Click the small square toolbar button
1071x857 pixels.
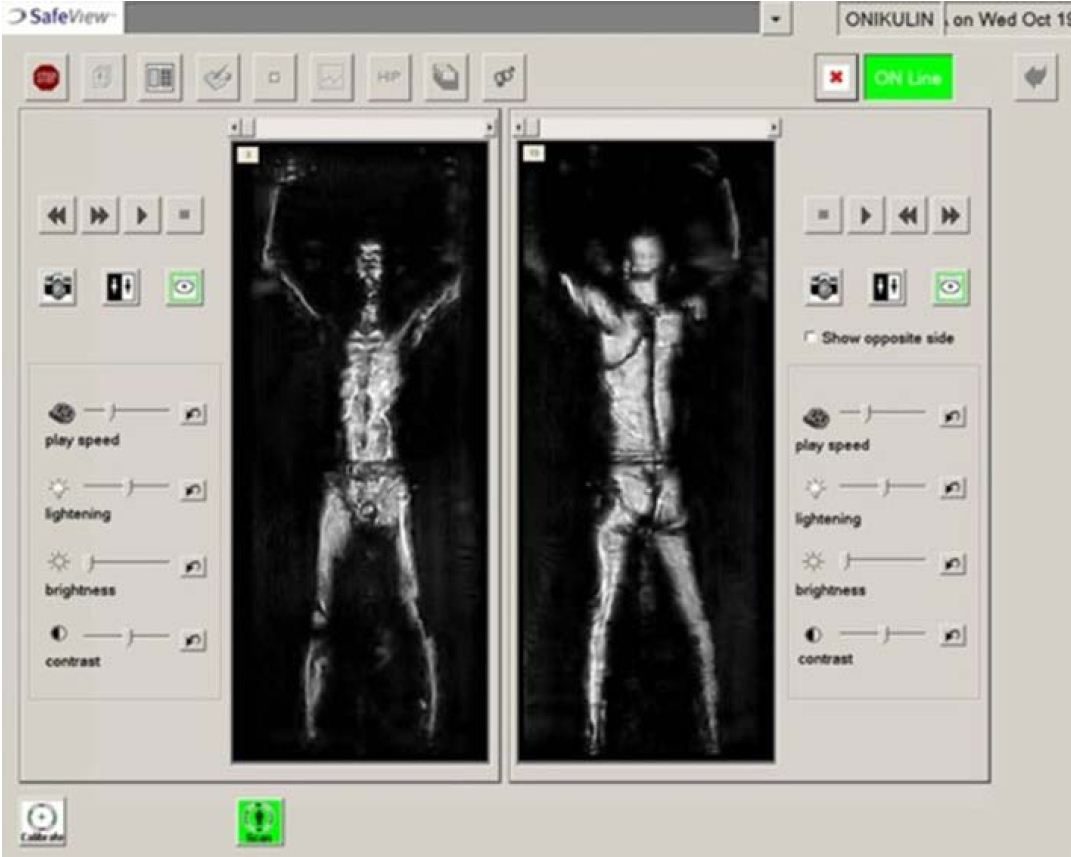(x=274, y=77)
